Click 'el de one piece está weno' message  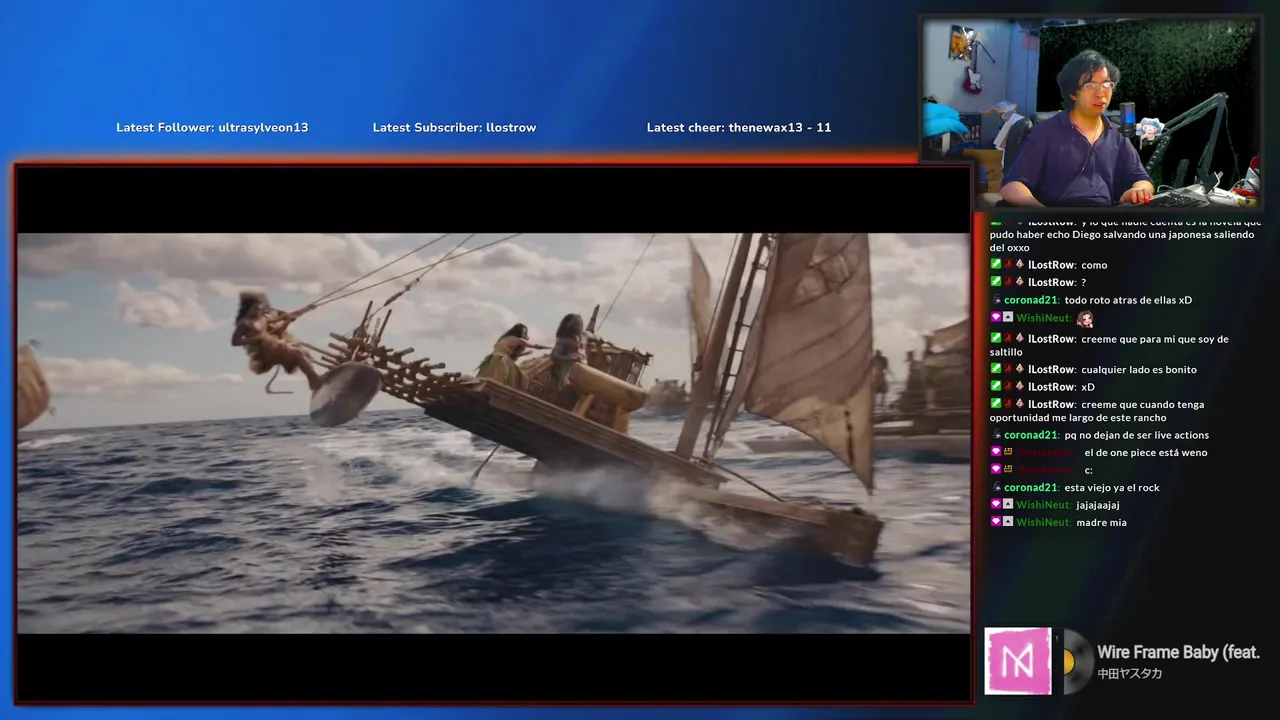[1099, 453]
